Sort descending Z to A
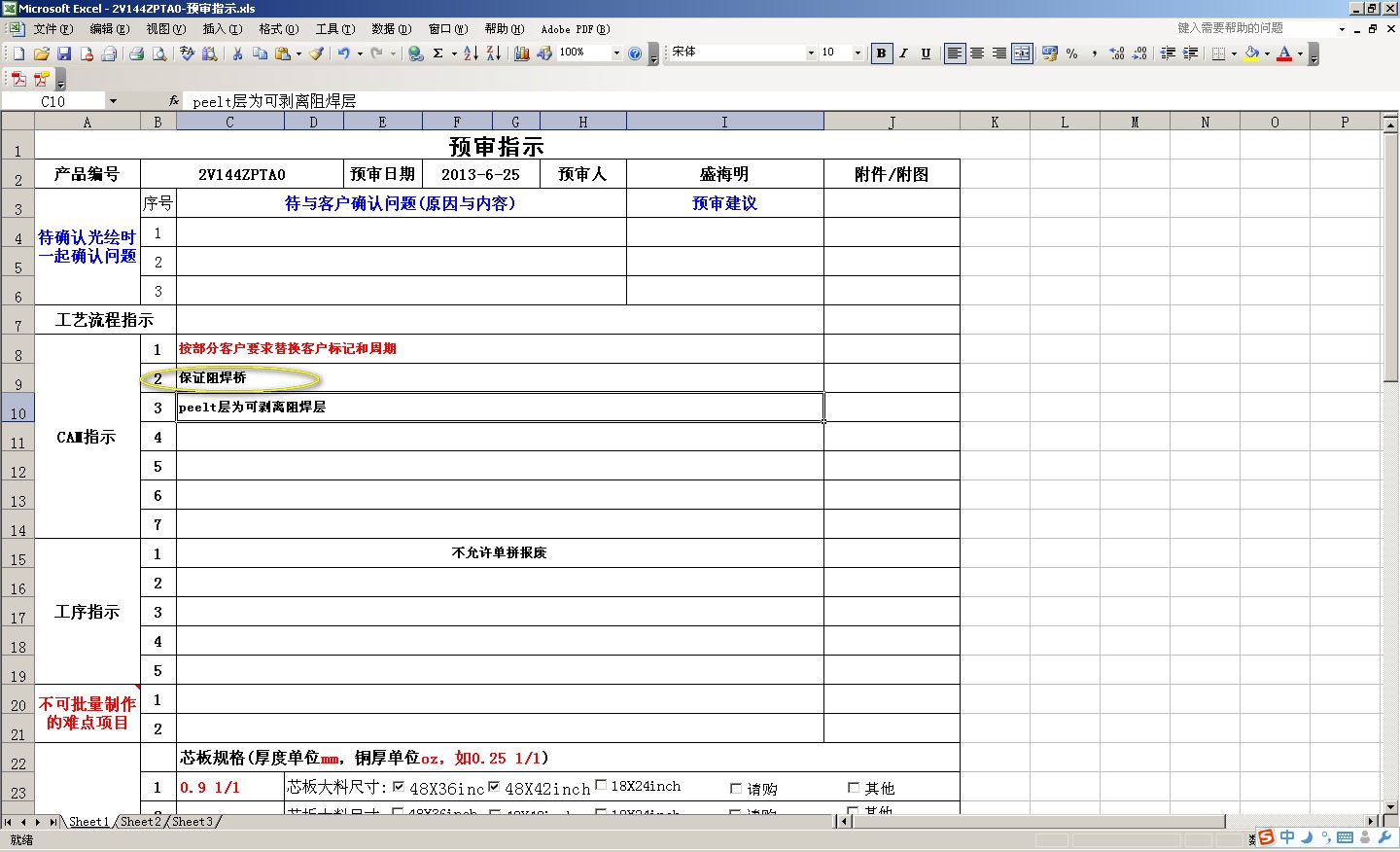Image resolution: width=1400 pixels, height=852 pixels. pyautogui.click(x=493, y=53)
